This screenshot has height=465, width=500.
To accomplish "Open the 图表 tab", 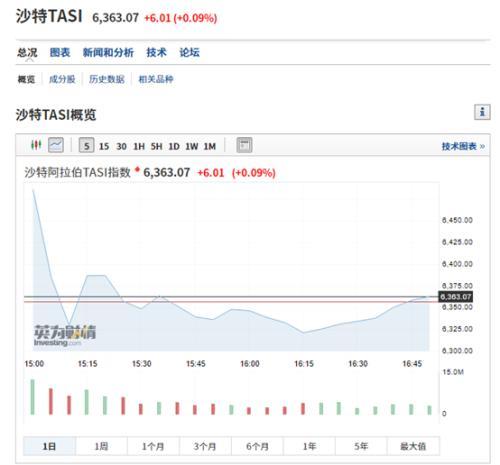I will [60, 52].
